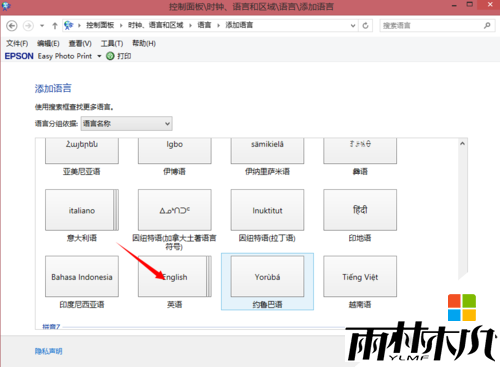Screen dimensions: 500x367
Task: Open the 编辑(E) menu
Action: [48, 44]
